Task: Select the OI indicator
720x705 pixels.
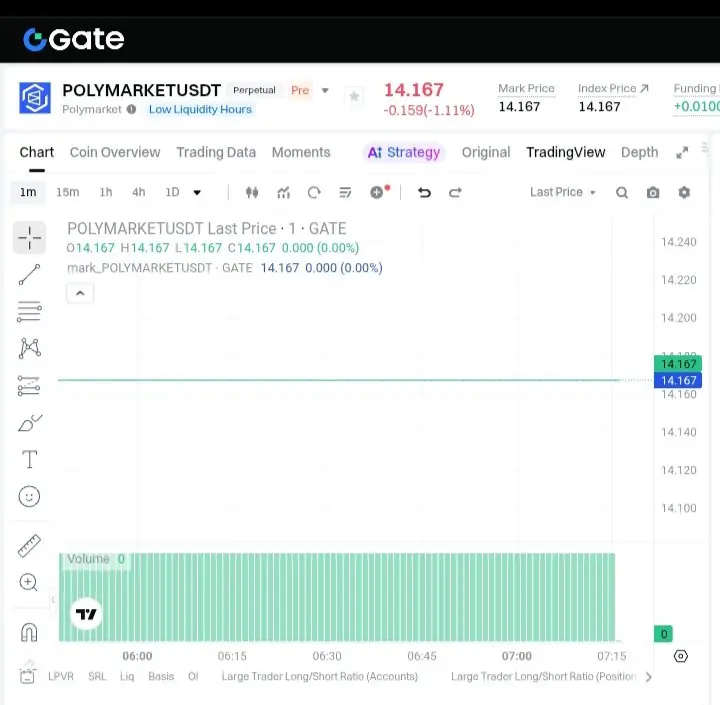Action: click(x=193, y=676)
